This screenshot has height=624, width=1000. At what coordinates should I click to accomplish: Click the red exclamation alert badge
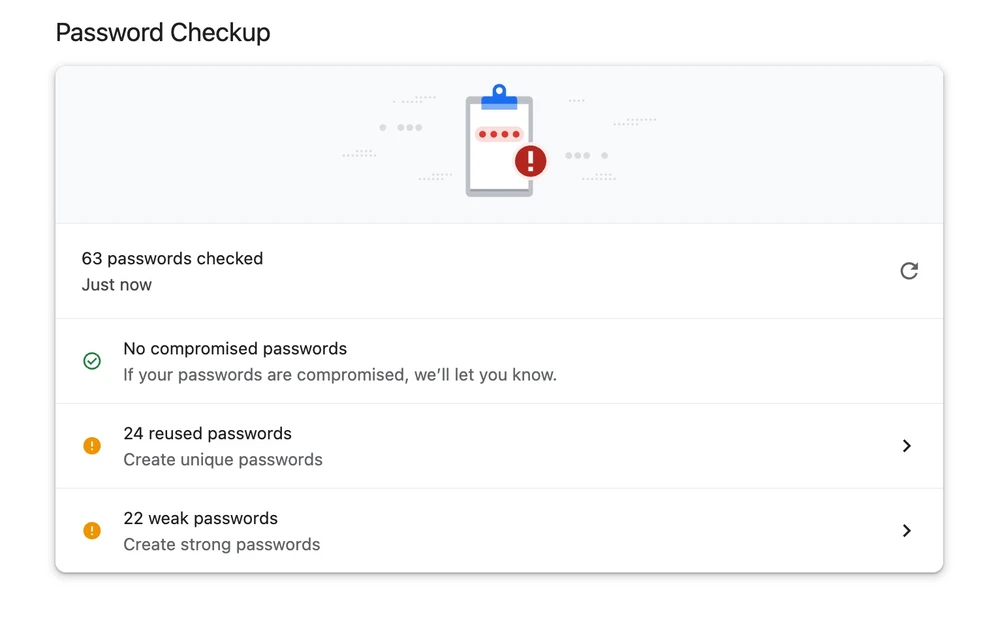point(531,160)
